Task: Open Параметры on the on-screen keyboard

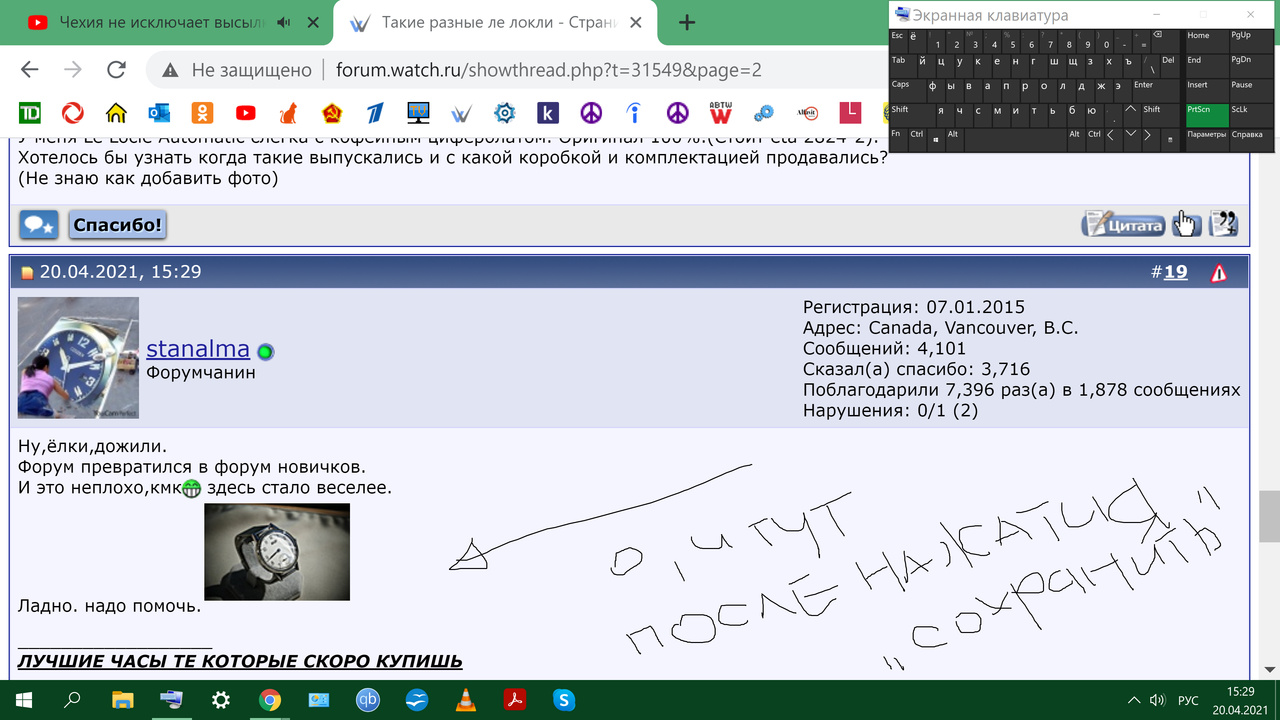Action: [1206, 134]
